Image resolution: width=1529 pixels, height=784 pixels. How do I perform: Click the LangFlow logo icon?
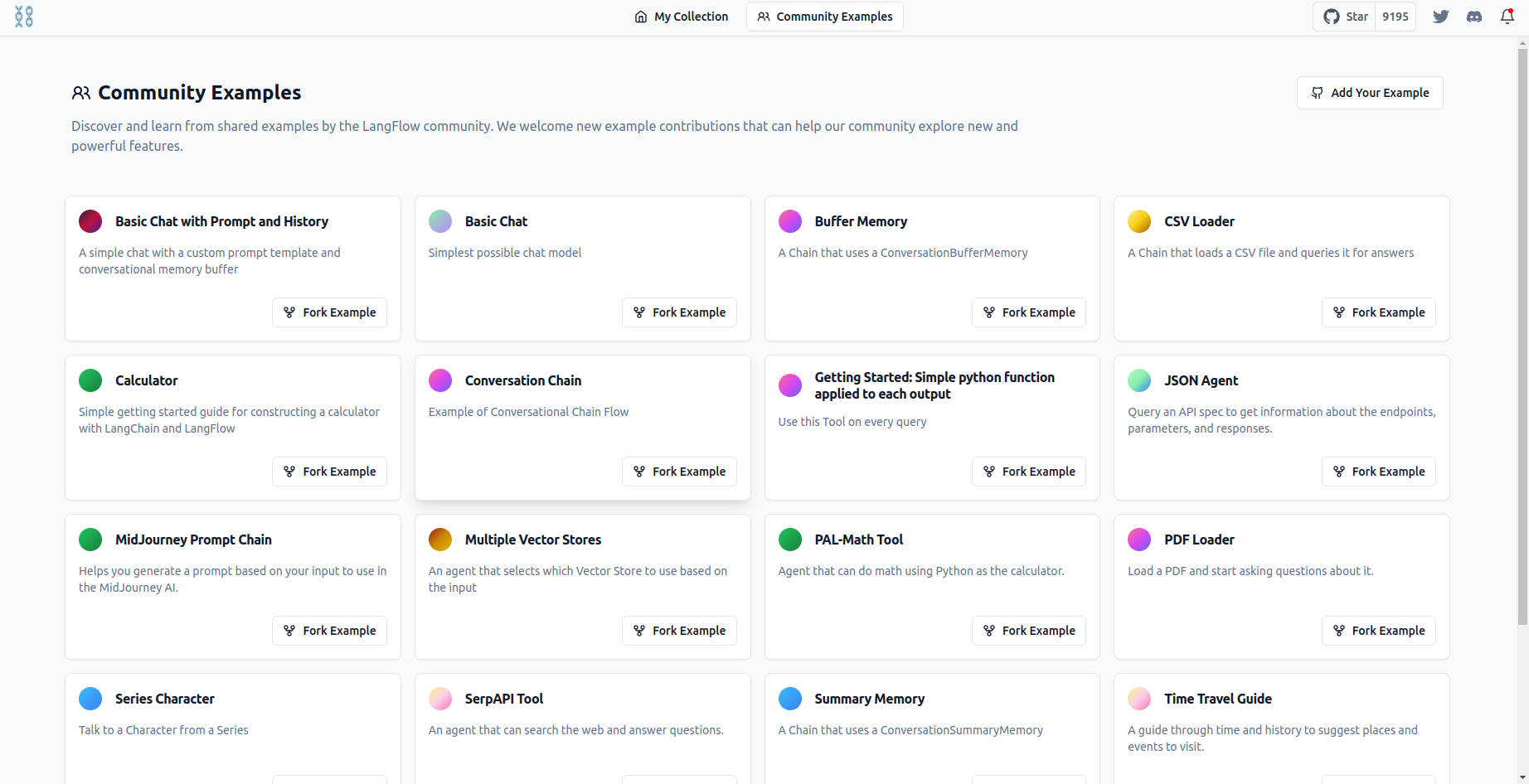(x=24, y=17)
